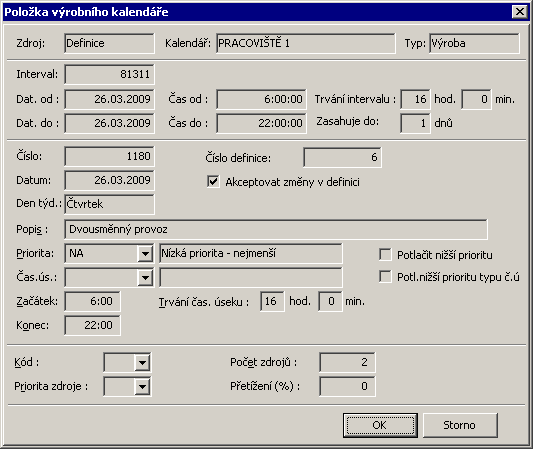Click the Interval field 81311
The height and width of the screenshot is (449, 533).
point(109,74)
